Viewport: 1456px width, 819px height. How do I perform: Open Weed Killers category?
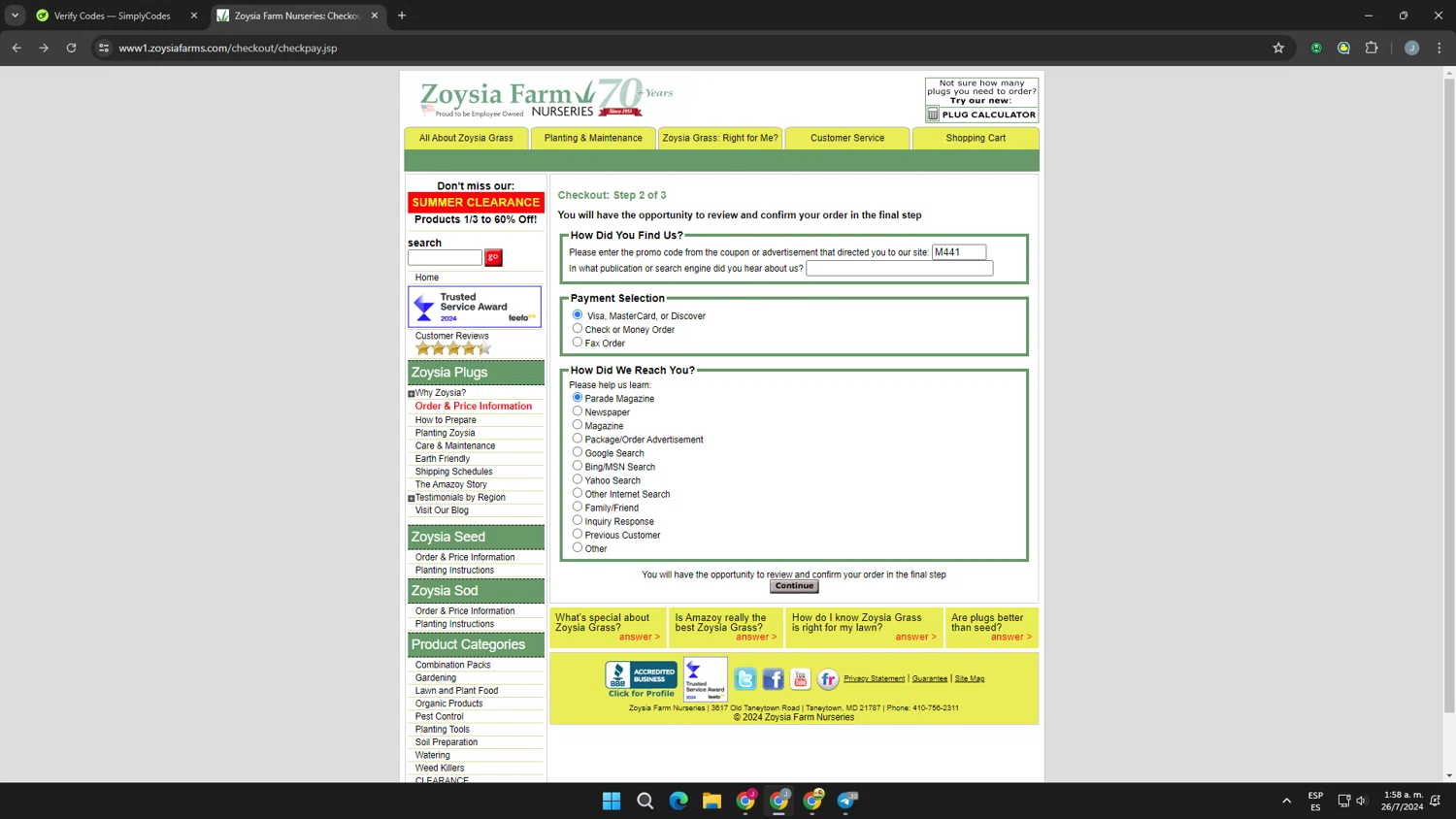[440, 769]
